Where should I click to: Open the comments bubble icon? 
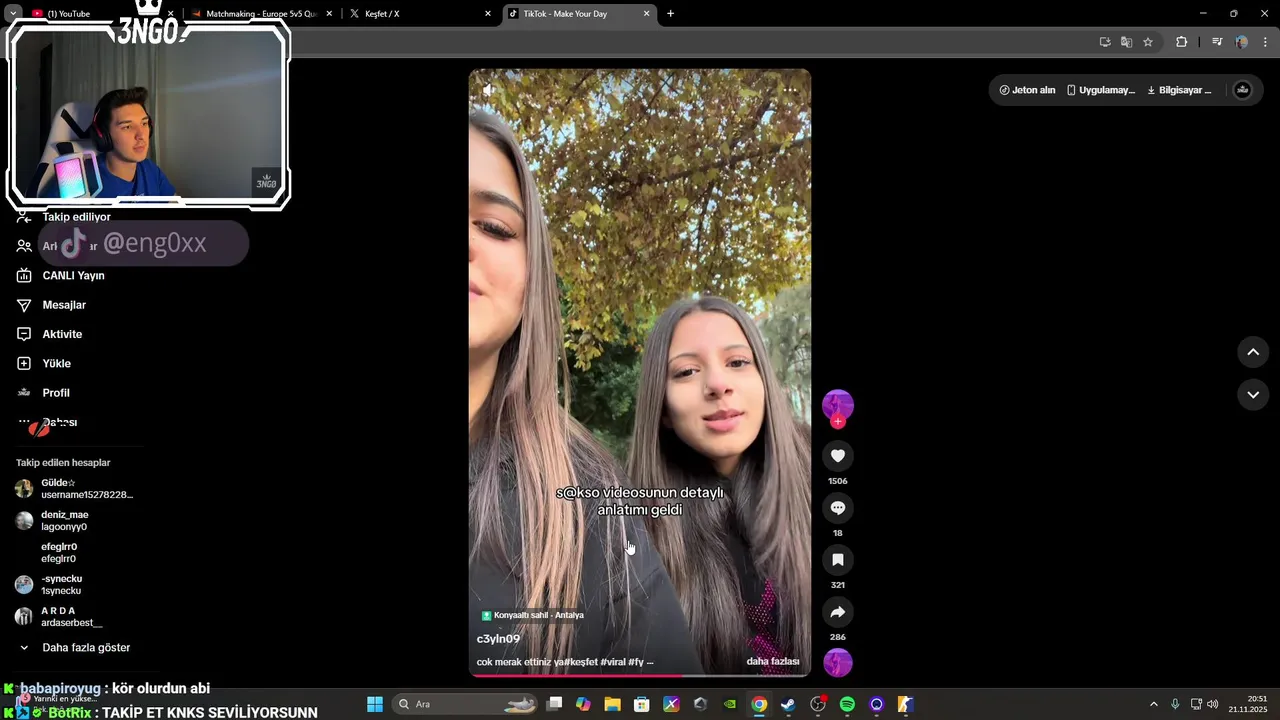(x=838, y=508)
